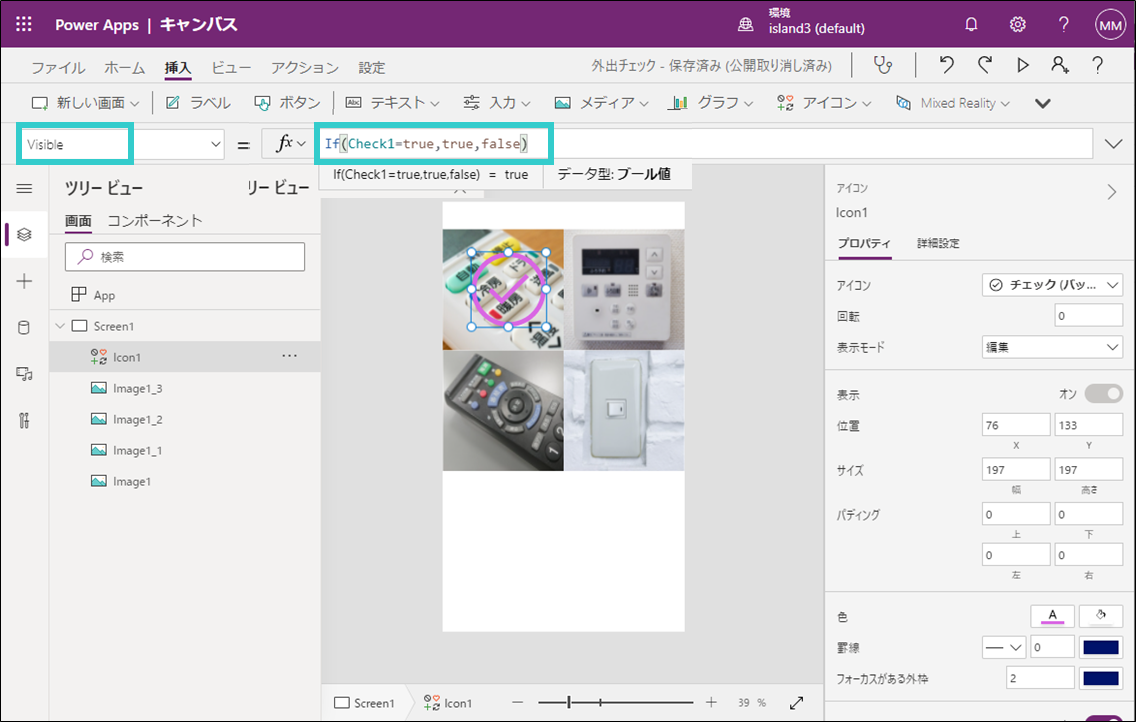This screenshot has height=722, width=1136.
Task: Open the 表示モード dropdown
Action: pos(1052,347)
